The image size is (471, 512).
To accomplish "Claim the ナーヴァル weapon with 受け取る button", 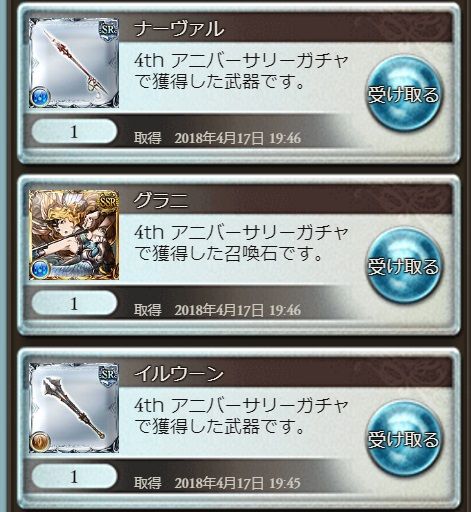I will click(x=404, y=94).
